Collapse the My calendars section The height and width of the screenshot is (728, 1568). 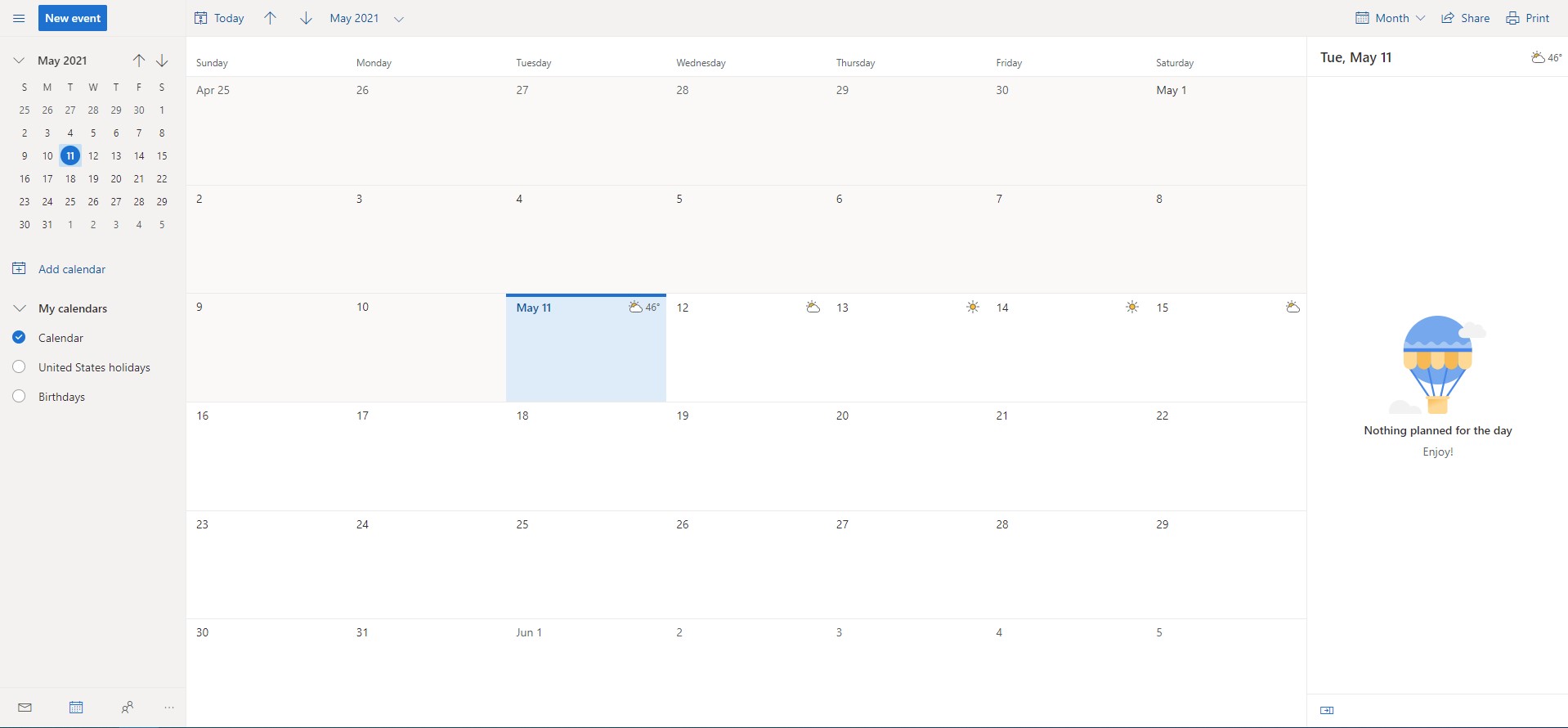click(20, 308)
